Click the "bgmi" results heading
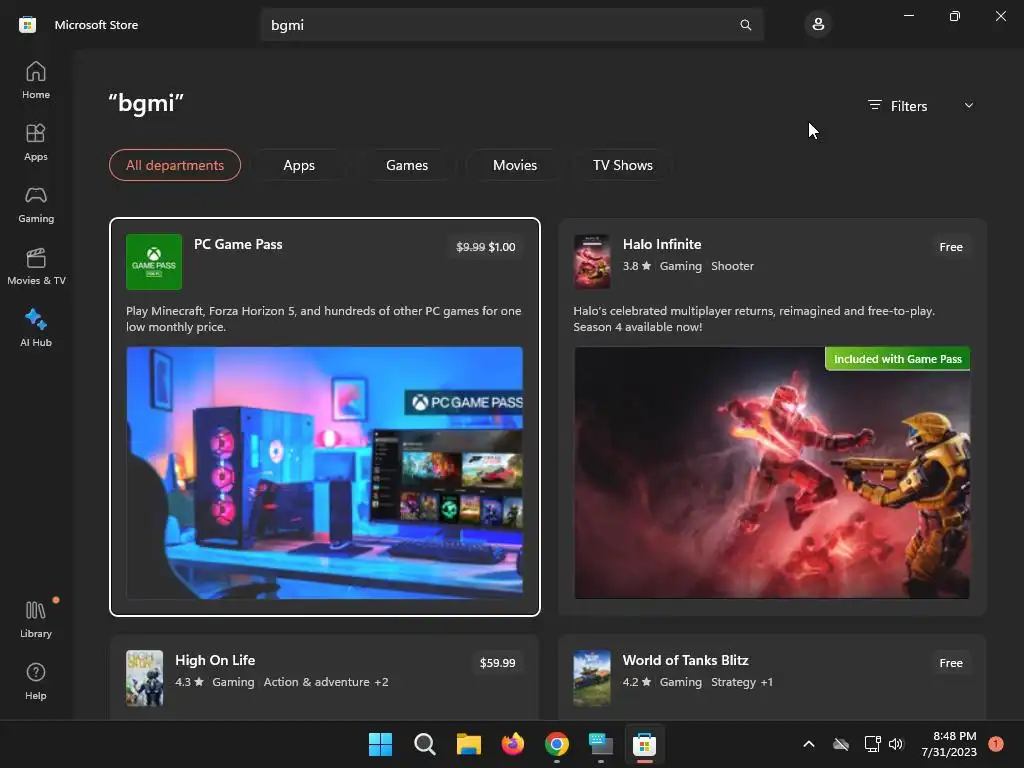Image resolution: width=1024 pixels, height=768 pixels. click(146, 103)
